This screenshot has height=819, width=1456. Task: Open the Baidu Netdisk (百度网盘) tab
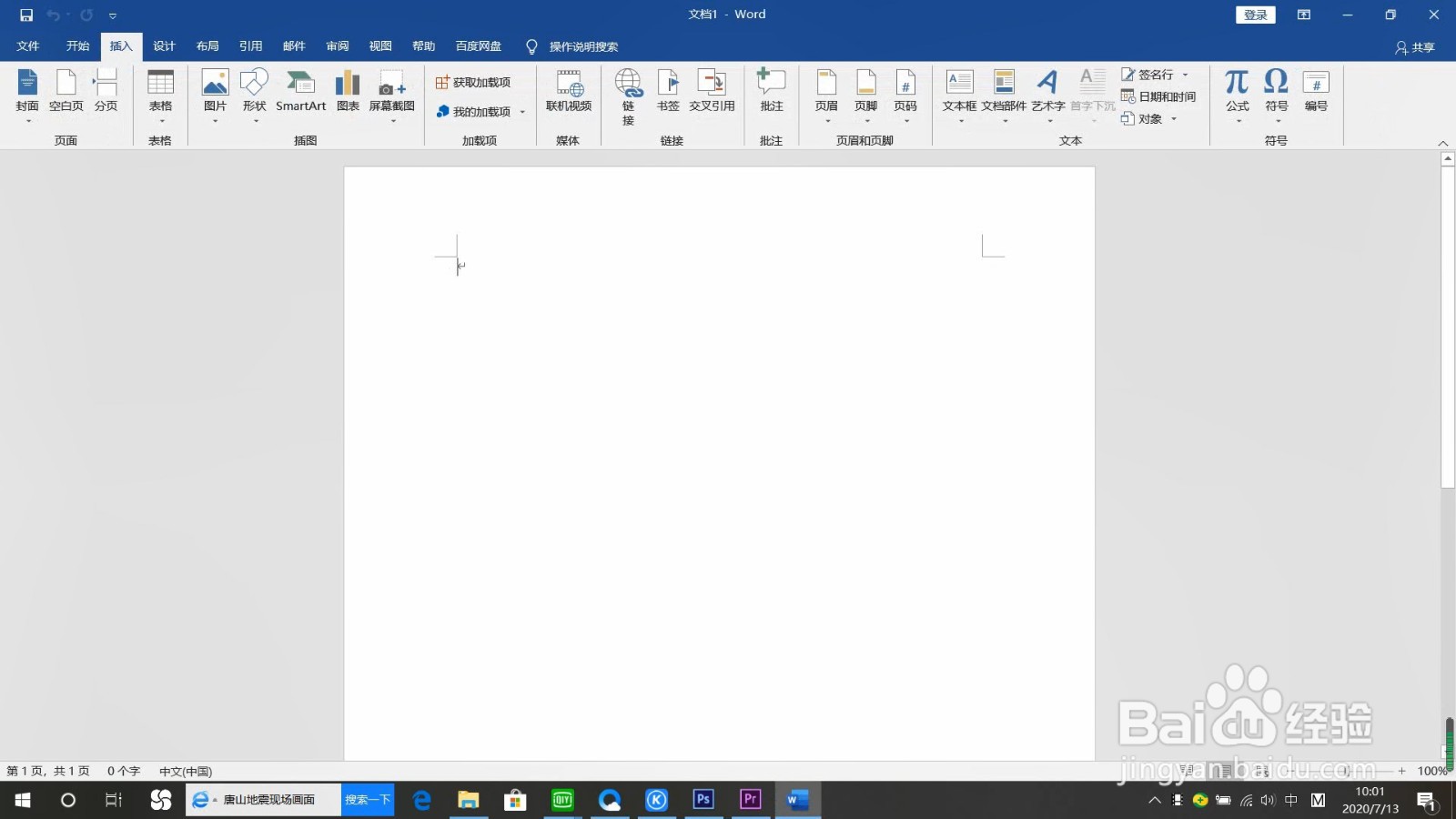click(478, 46)
